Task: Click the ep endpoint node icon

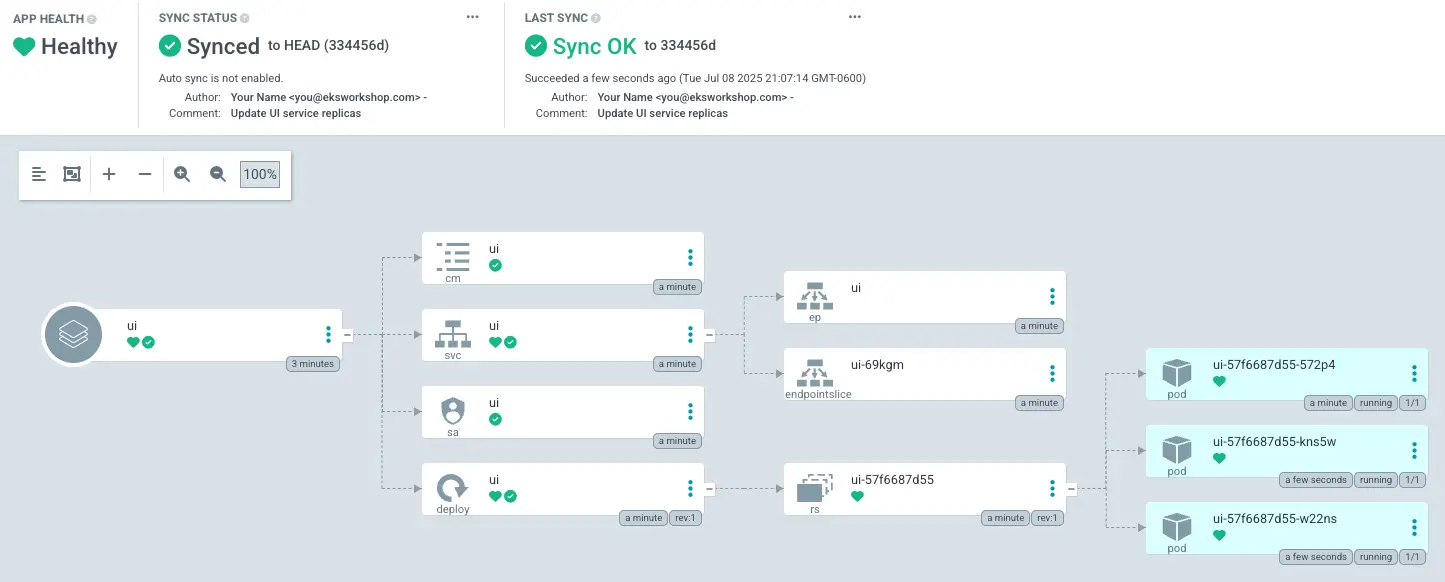Action: 815,295
